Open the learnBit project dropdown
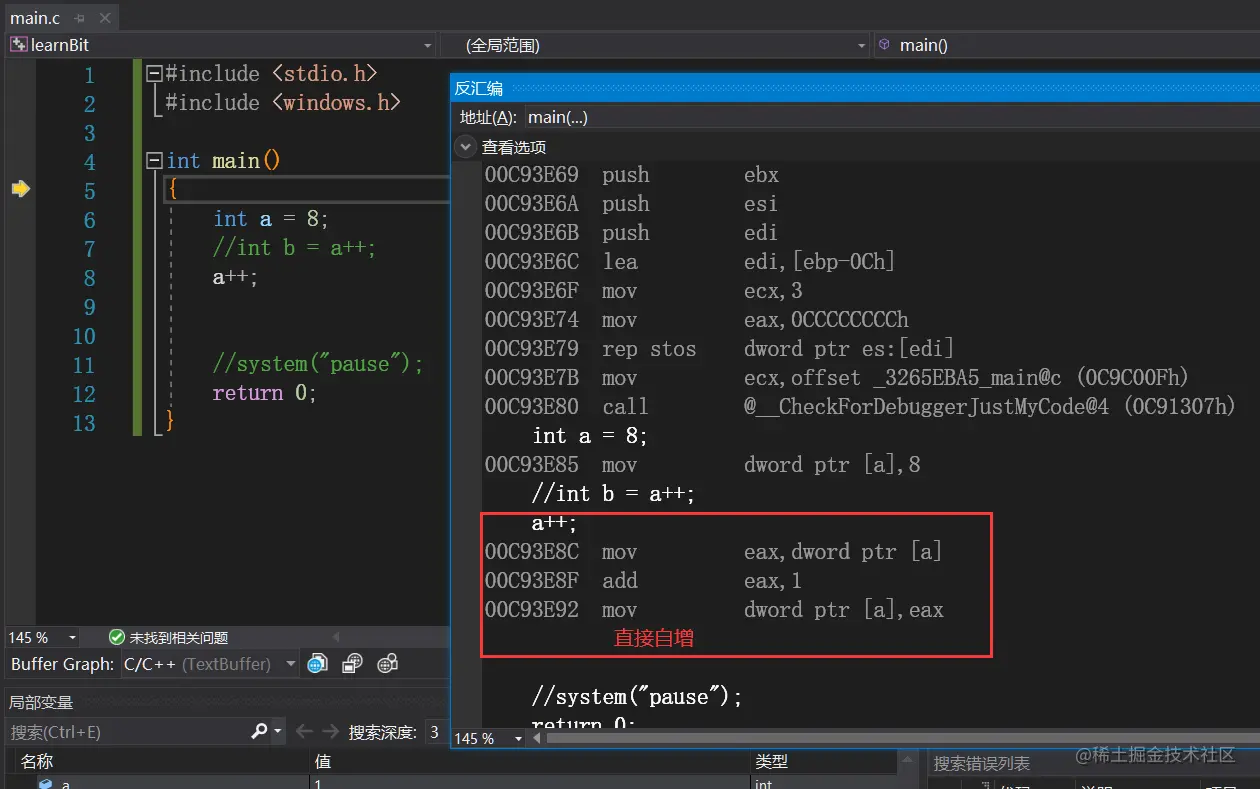Screen dimensions: 1260x789 [427, 45]
